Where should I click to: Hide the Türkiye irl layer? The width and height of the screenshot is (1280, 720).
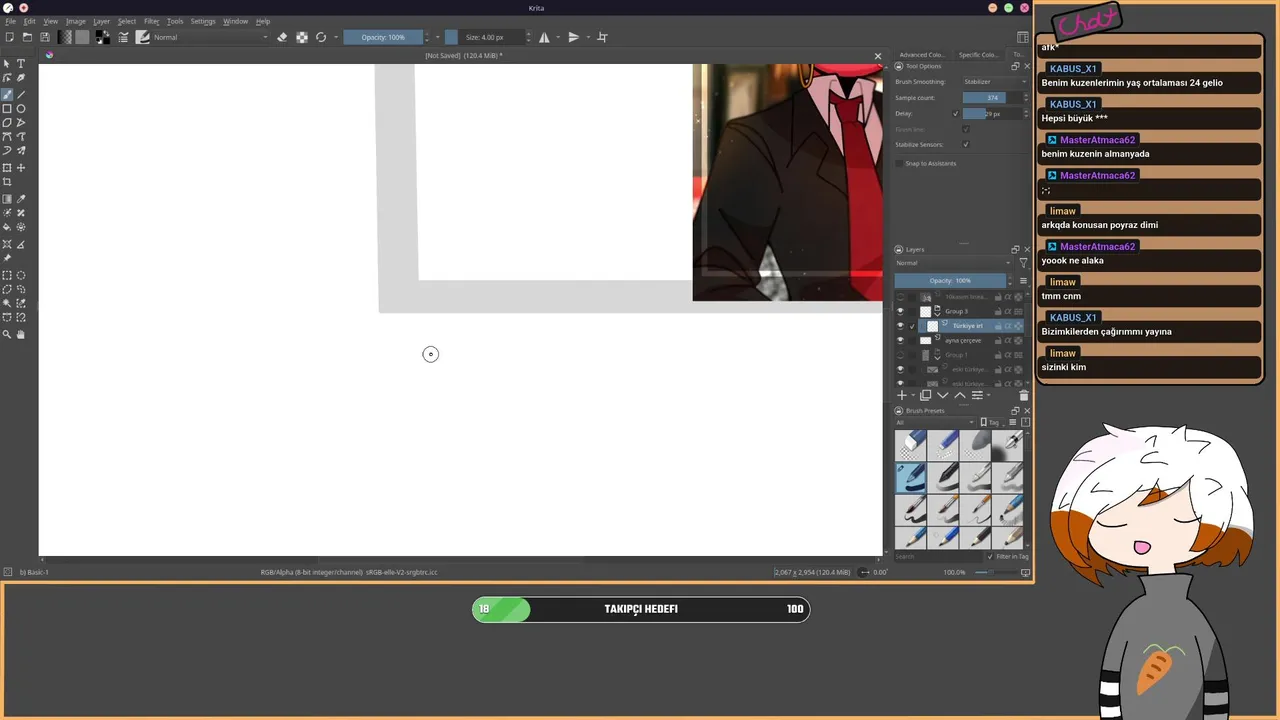click(900, 326)
